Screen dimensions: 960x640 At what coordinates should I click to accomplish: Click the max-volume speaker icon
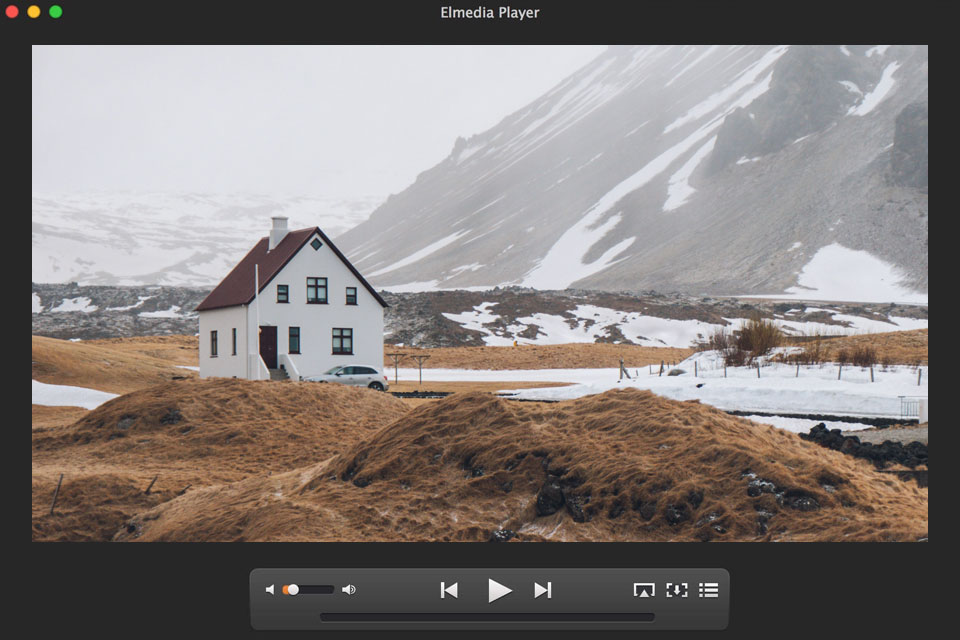(349, 590)
